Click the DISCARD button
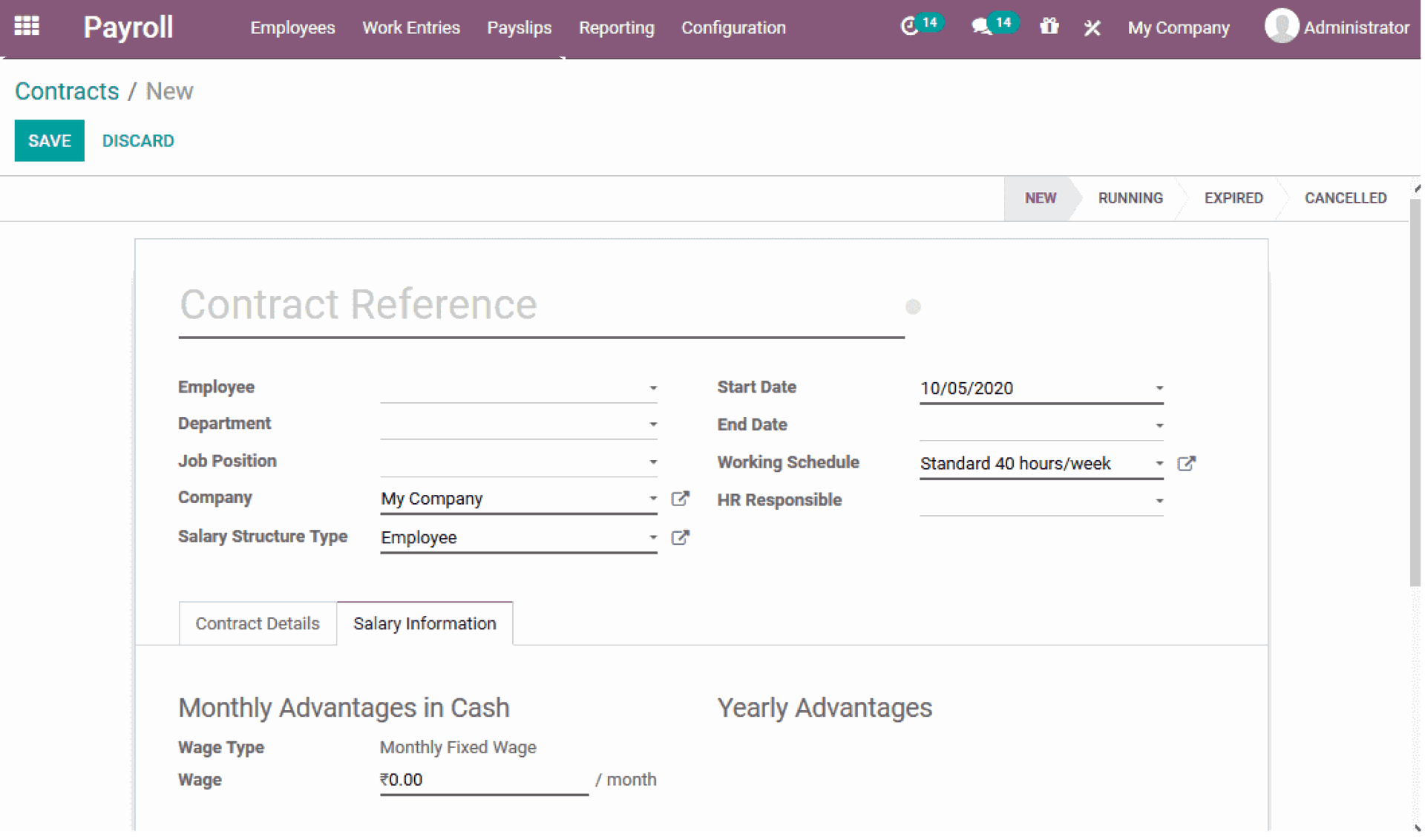1425x840 pixels. coord(138,141)
